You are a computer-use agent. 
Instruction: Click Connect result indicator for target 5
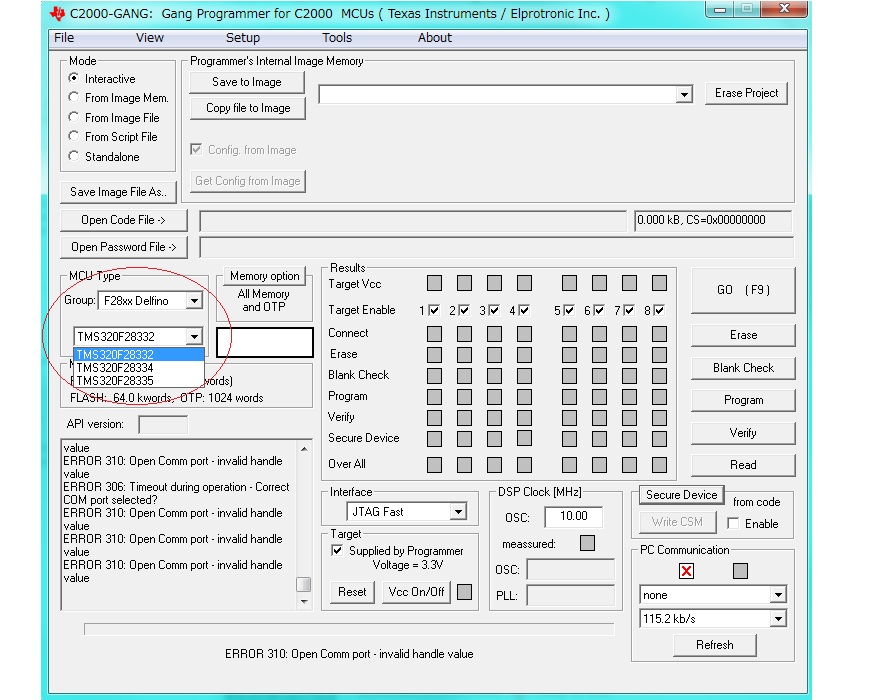pyautogui.click(x=569, y=334)
